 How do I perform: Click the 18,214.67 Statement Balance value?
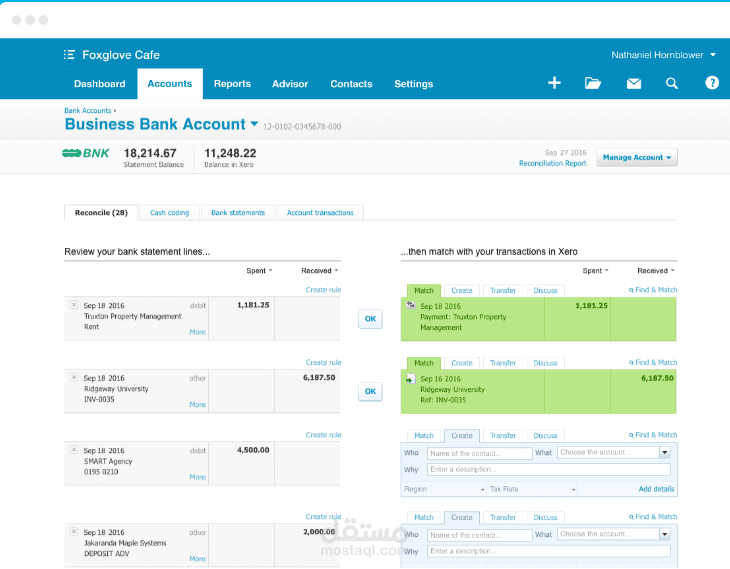pos(150,153)
